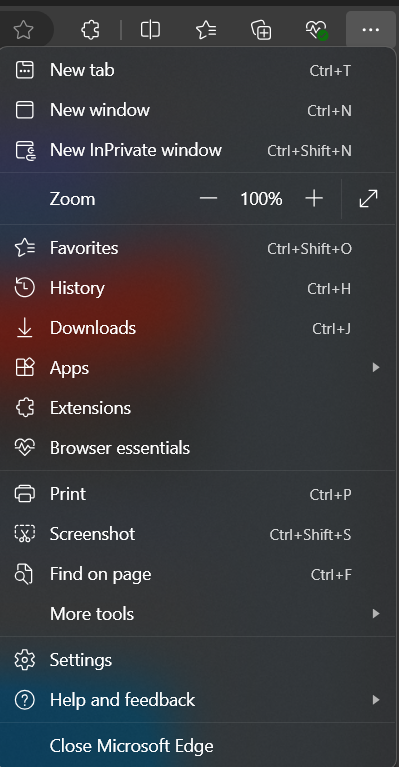Image resolution: width=399 pixels, height=767 pixels.
Task: Expand the More tools submenu
Action: click(198, 613)
